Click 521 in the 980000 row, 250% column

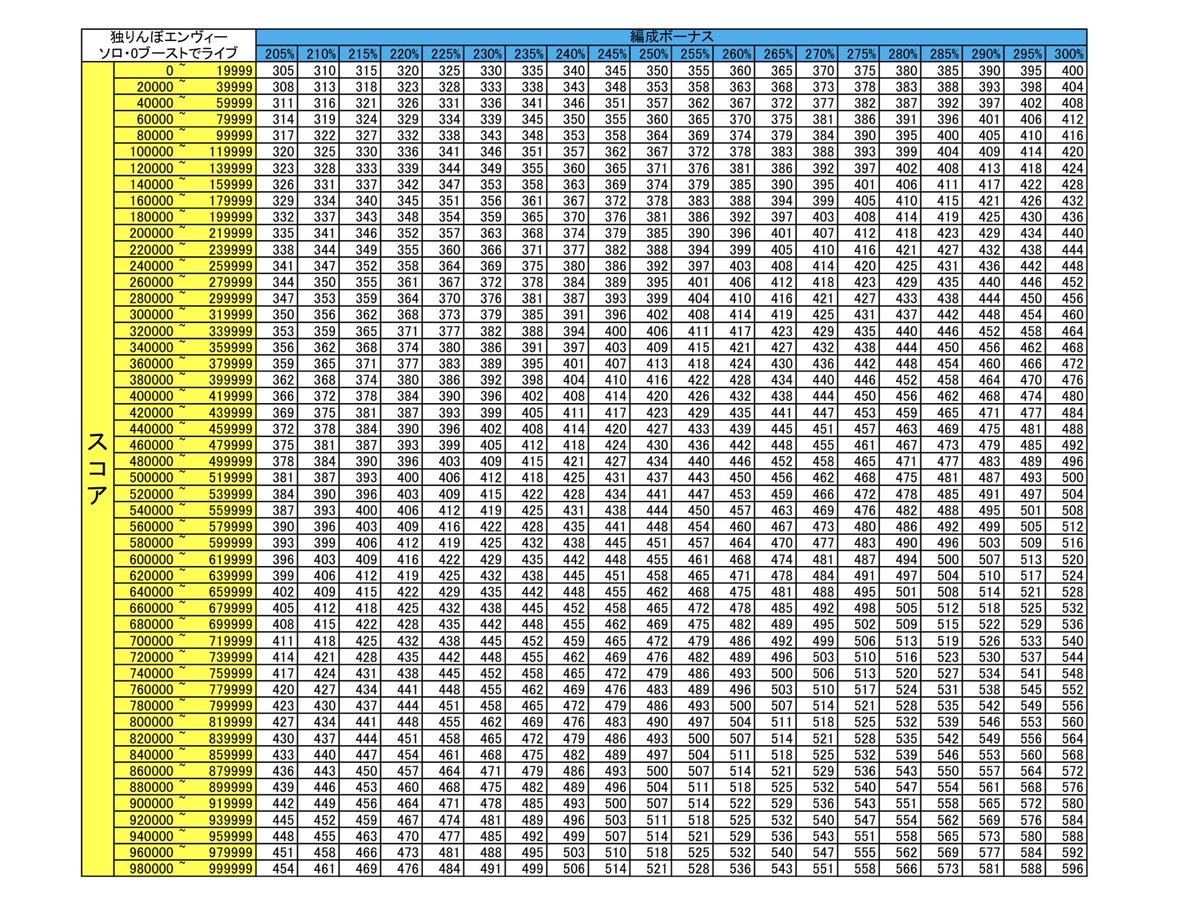click(x=650, y=868)
